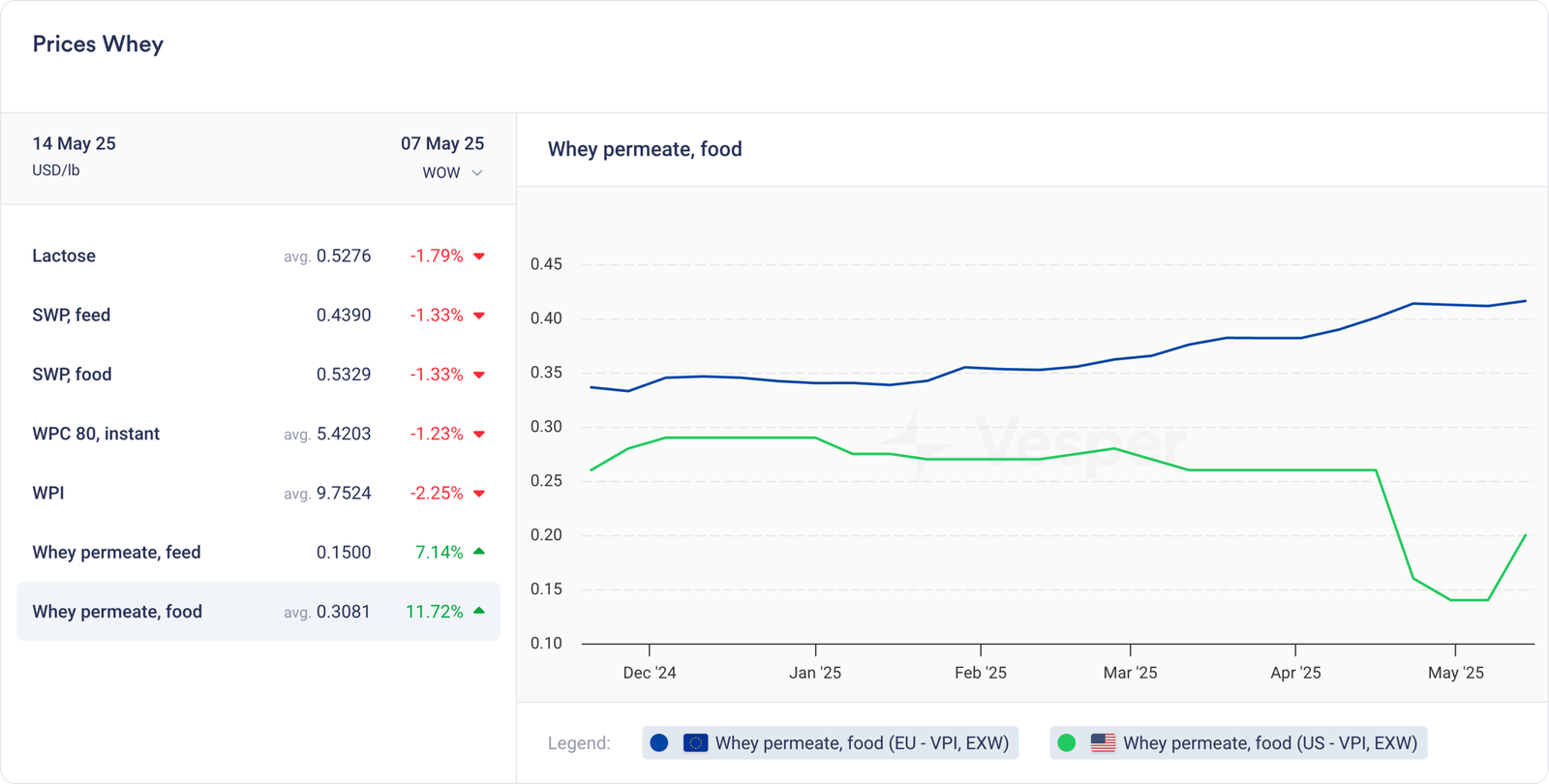The width and height of the screenshot is (1549, 784).
Task: Click the chevron next to WOW
Action: pyautogui.click(x=477, y=173)
